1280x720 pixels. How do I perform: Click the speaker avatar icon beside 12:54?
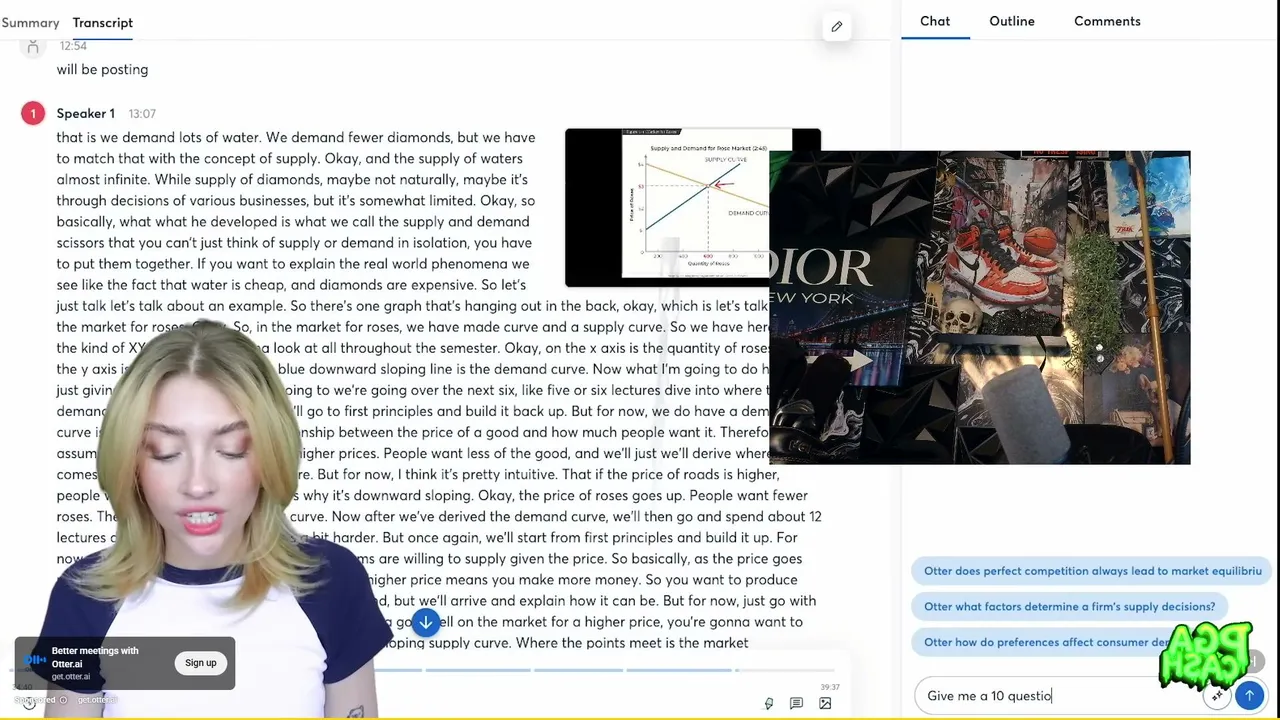33,47
